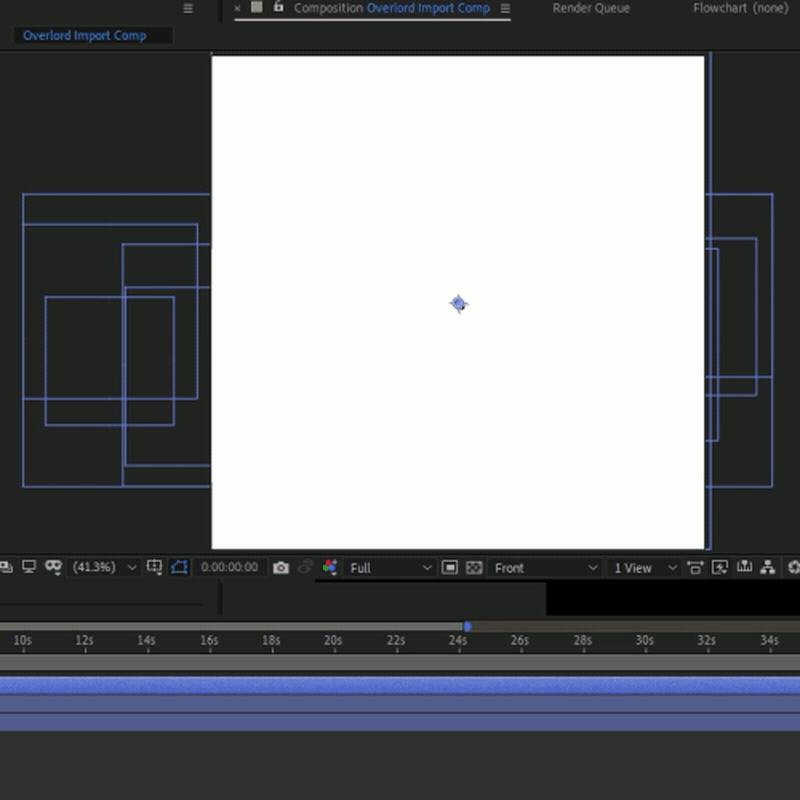Open the 1 View layout dropdown
800x800 pixels.
click(645, 568)
